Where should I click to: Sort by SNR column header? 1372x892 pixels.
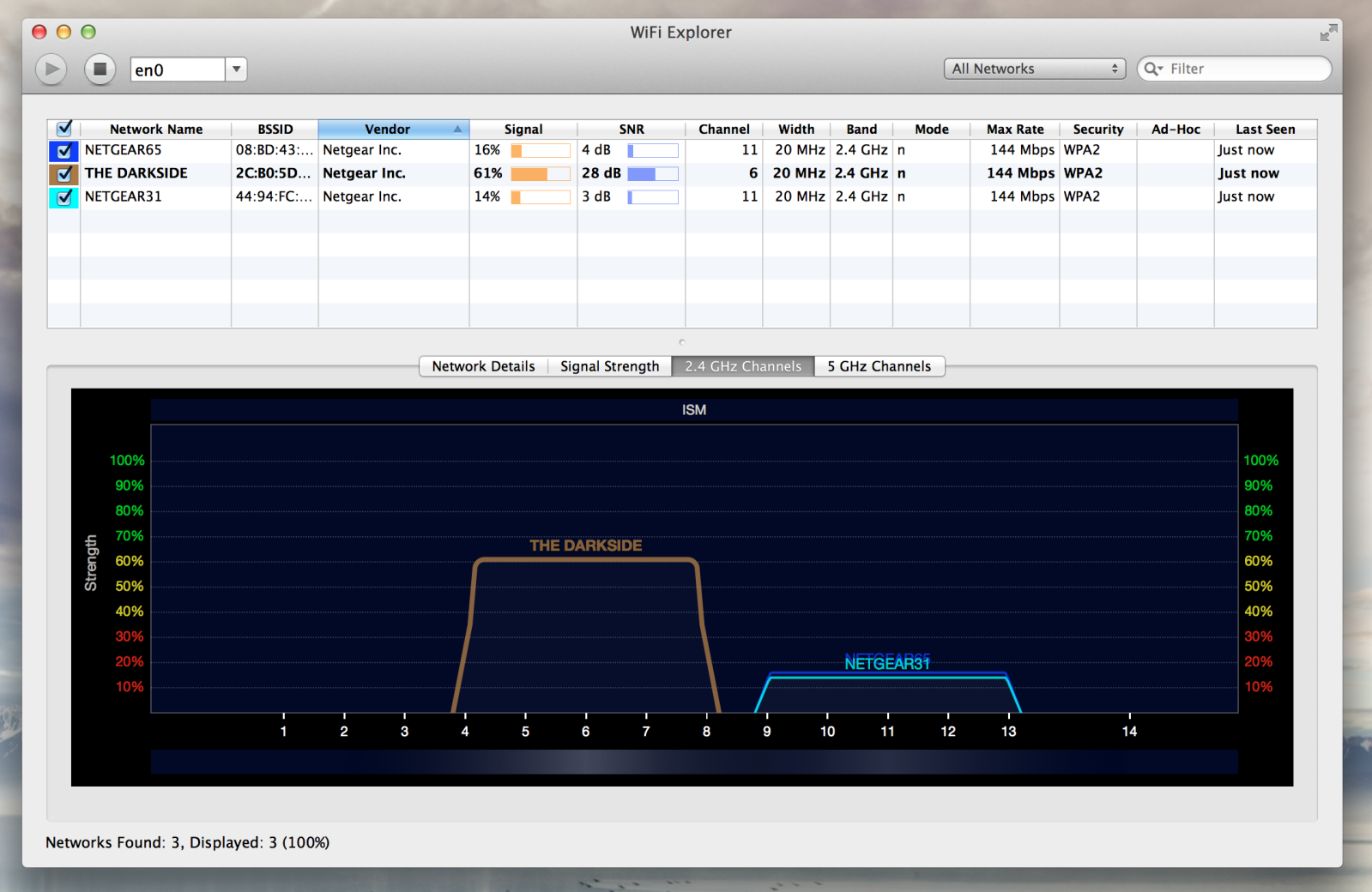tap(632, 130)
